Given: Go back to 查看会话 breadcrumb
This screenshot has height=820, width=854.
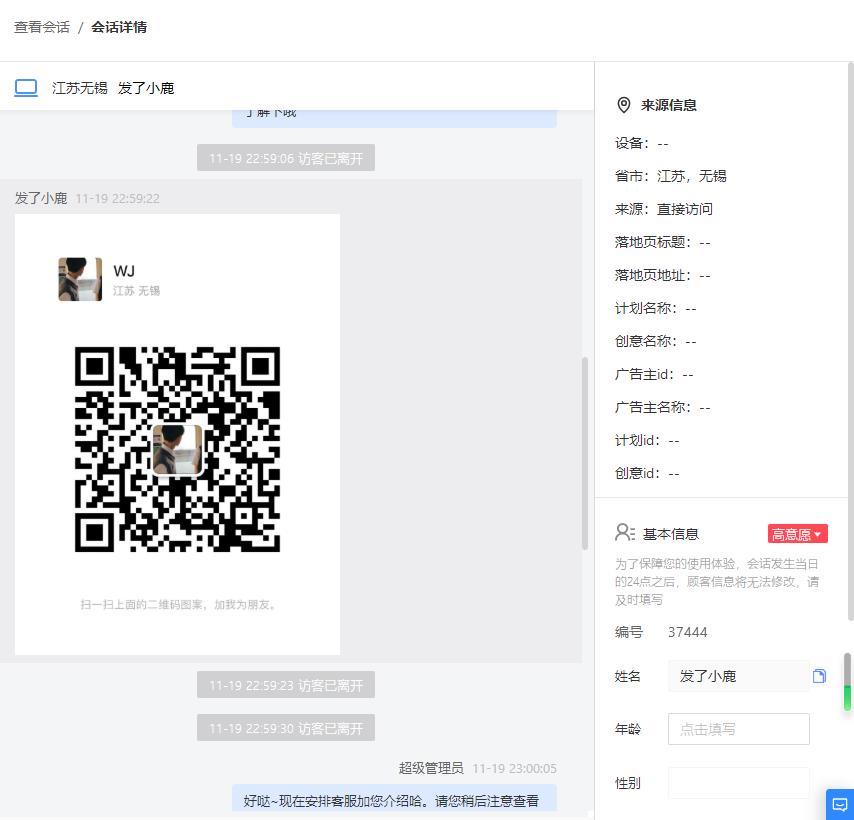Looking at the screenshot, I should (x=42, y=27).
